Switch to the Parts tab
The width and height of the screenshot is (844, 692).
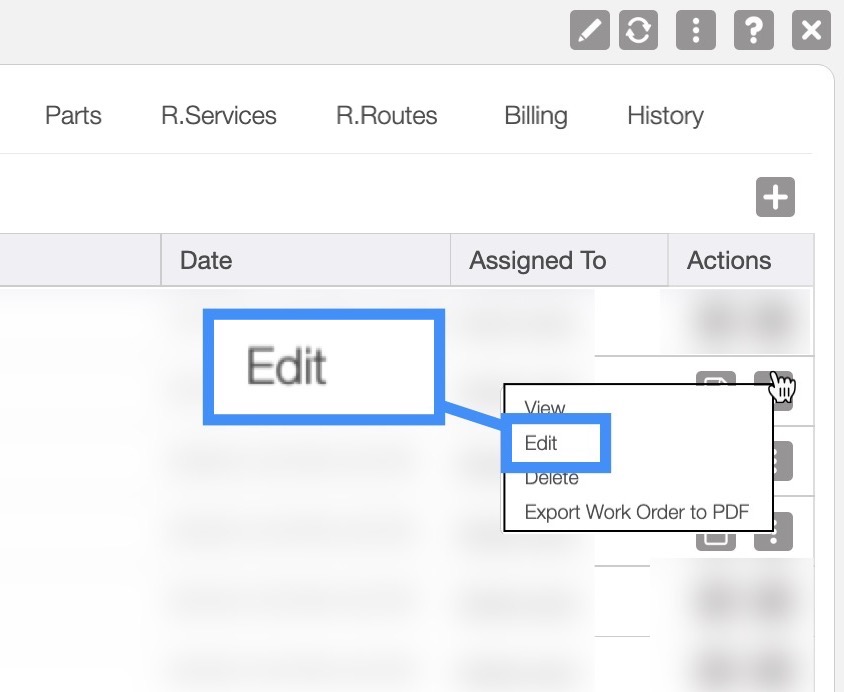coord(73,116)
